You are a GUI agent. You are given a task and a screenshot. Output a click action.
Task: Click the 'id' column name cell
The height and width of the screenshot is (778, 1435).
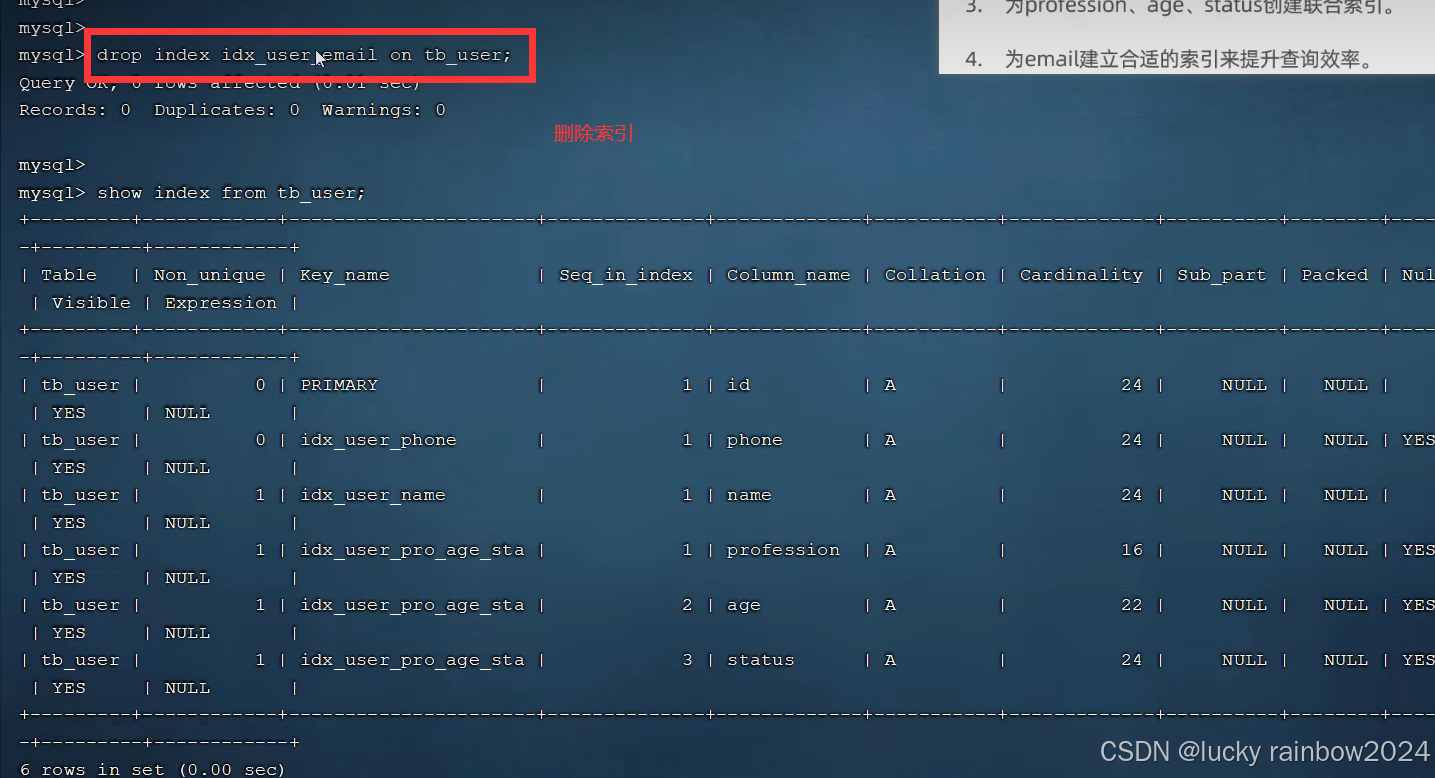[738, 385]
